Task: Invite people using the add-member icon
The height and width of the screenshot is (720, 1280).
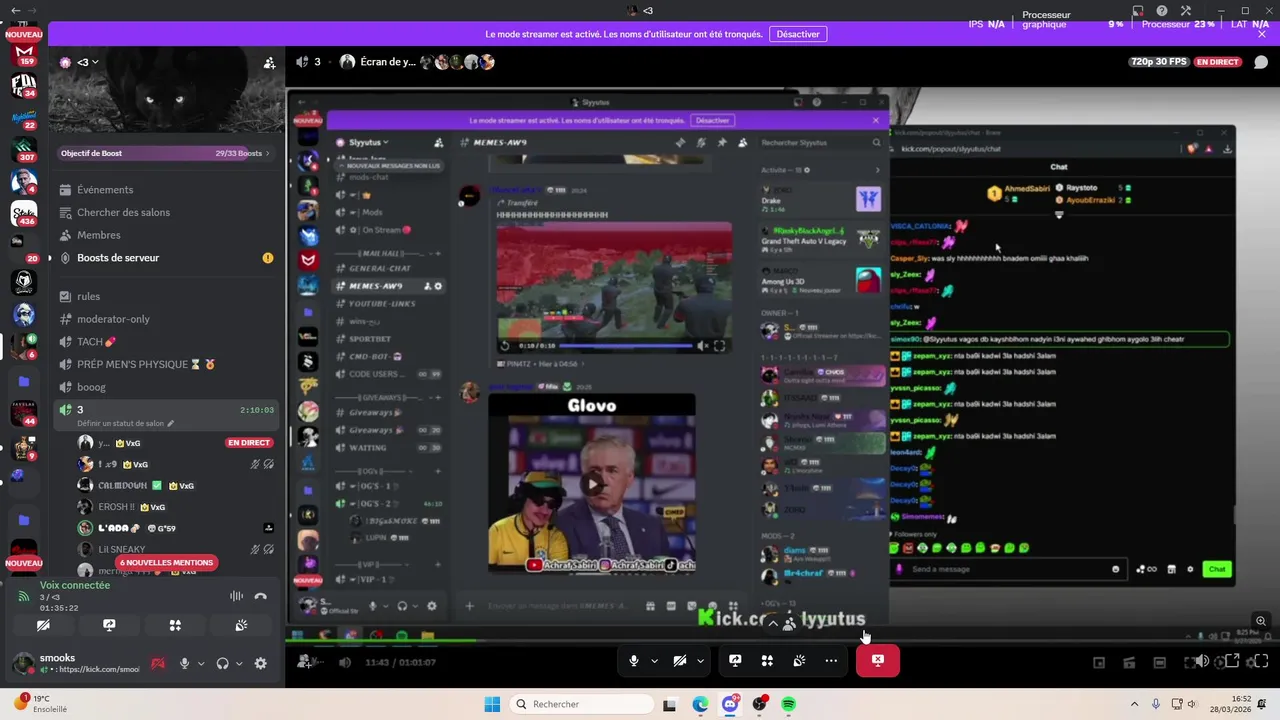Action: 269,62
